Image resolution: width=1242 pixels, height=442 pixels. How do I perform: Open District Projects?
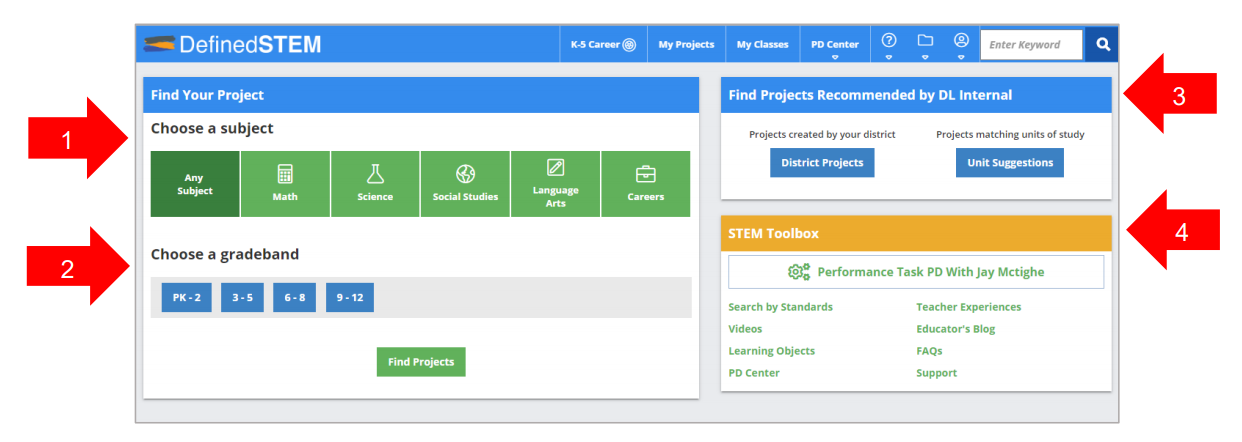tap(822, 163)
